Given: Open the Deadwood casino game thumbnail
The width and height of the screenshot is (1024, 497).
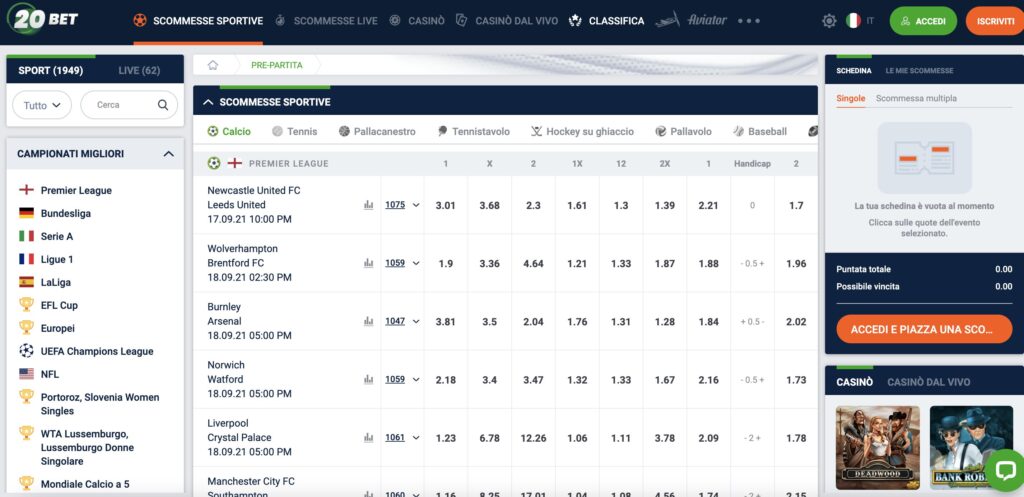Looking at the screenshot, I should (878, 447).
